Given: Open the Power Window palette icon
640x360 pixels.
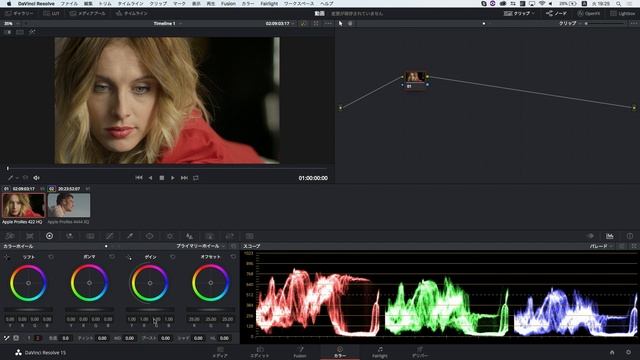Looking at the screenshot, I should click(x=150, y=236).
